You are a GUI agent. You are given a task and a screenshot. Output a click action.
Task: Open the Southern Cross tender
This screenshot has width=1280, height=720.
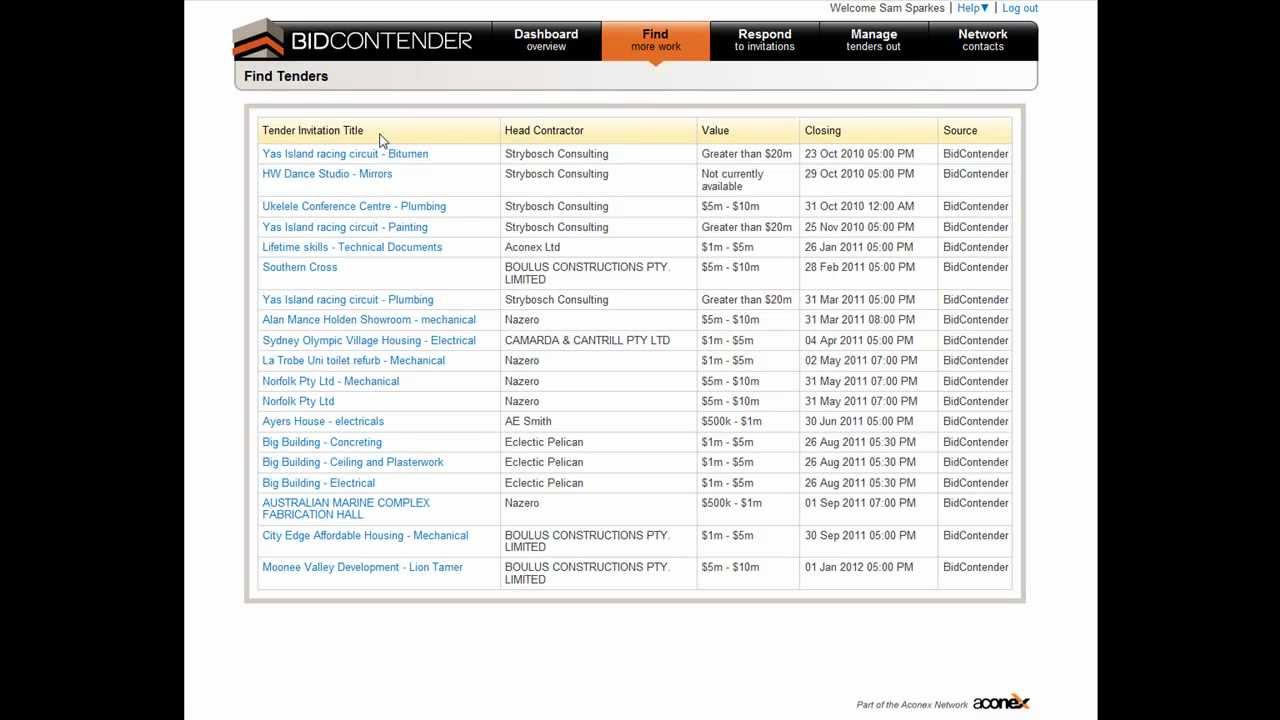300,267
